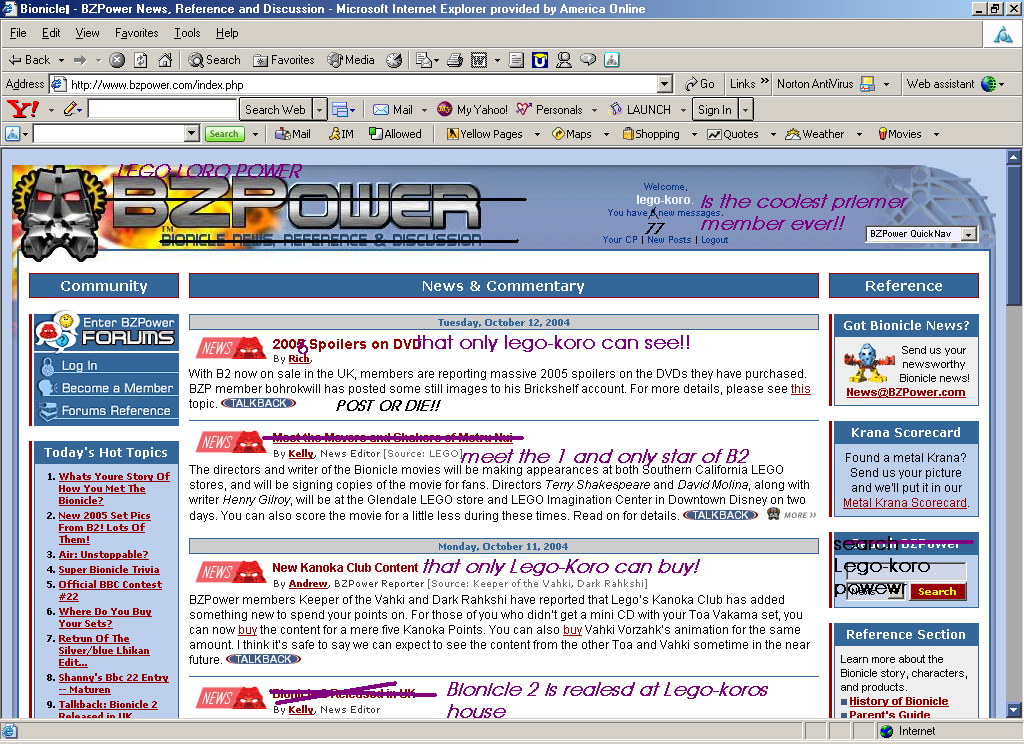Image resolution: width=1024 pixels, height=744 pixels.
Task: Open the Web assistant dropdown arrow
Action: [1002, 84]
